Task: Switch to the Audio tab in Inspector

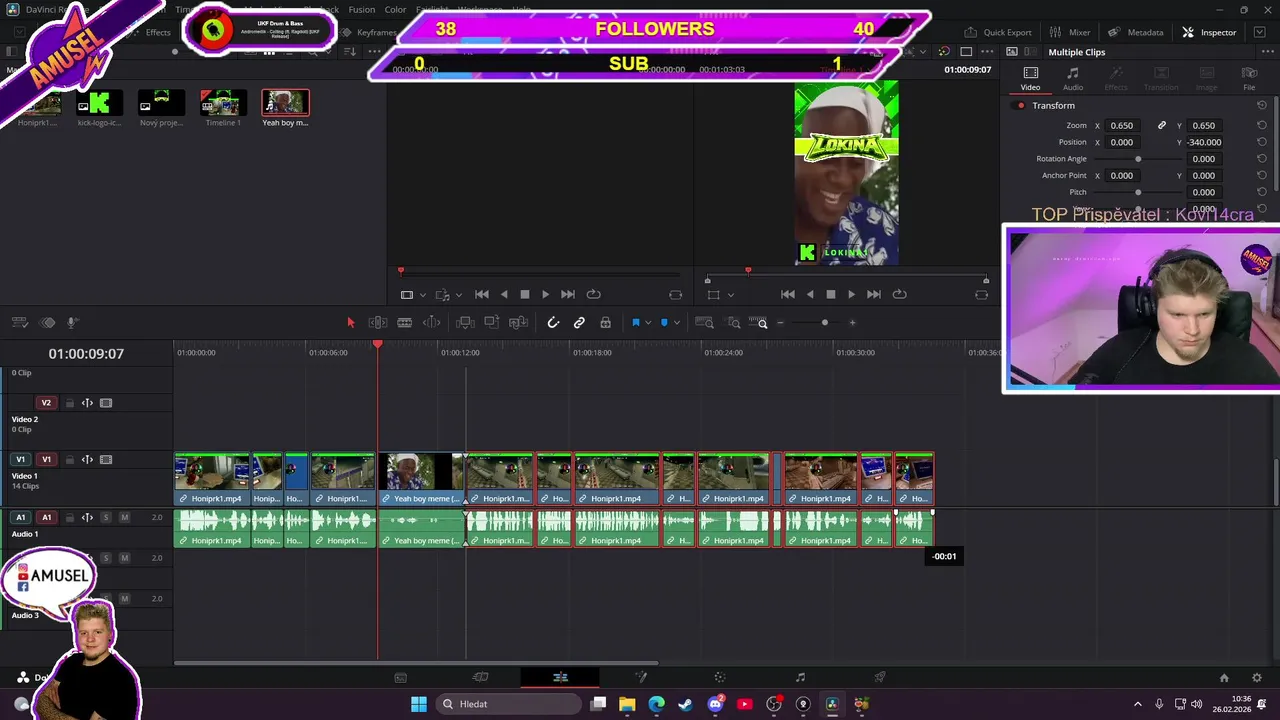Action: tap(1073, 79)
